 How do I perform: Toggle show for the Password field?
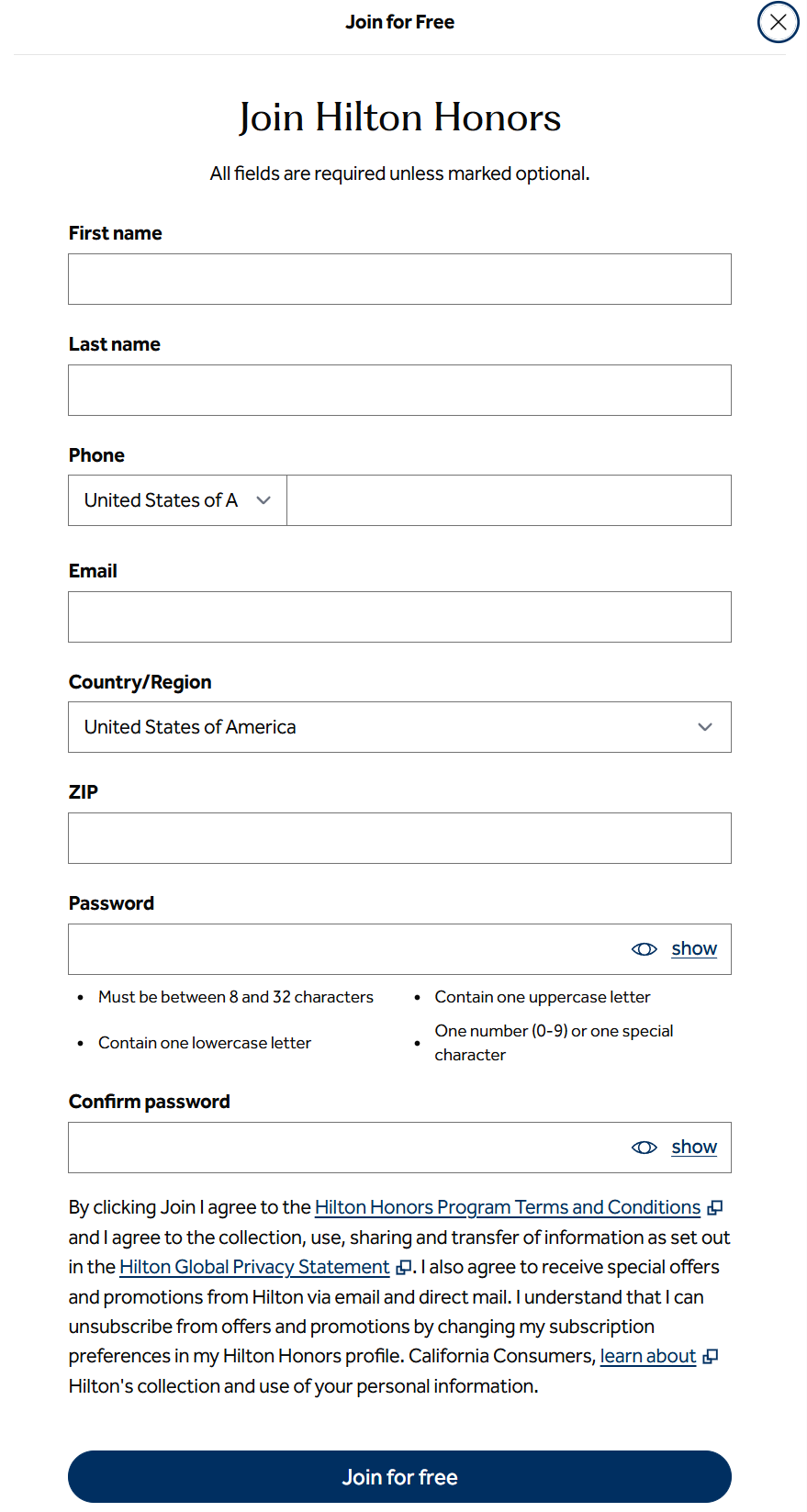pos(694,948)
